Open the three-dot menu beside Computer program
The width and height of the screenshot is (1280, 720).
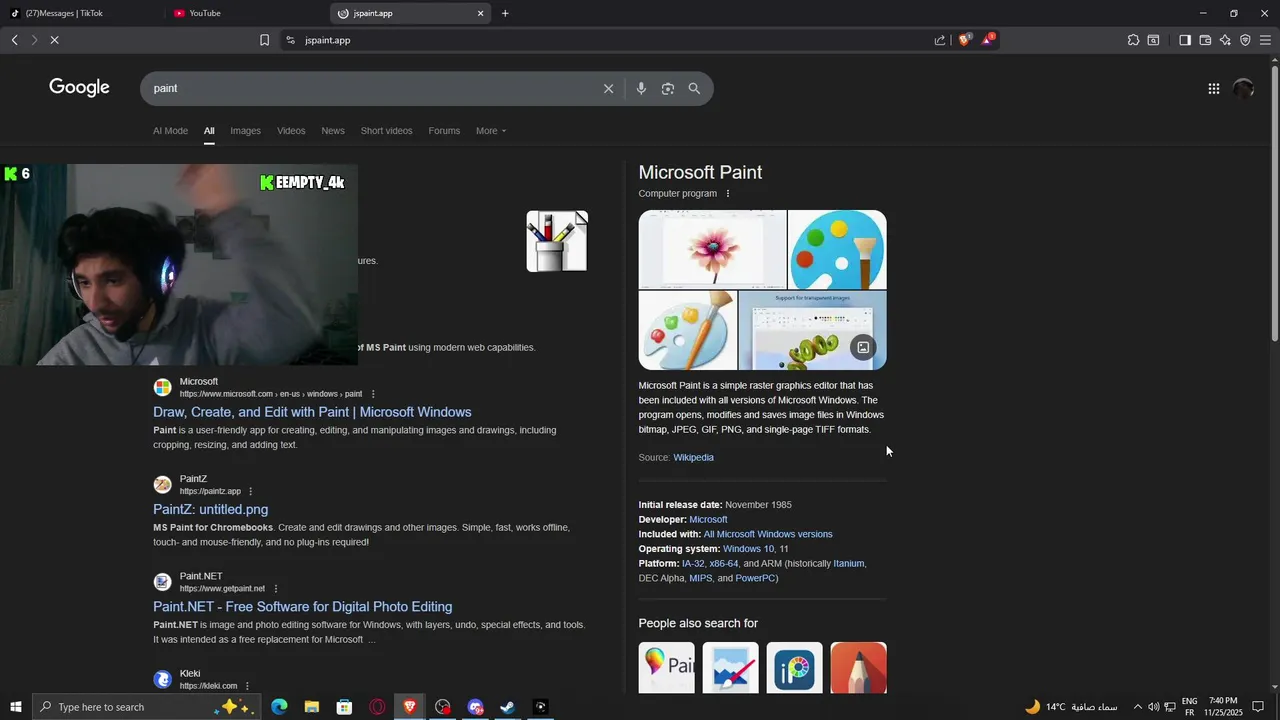click(x=727, y=194)
